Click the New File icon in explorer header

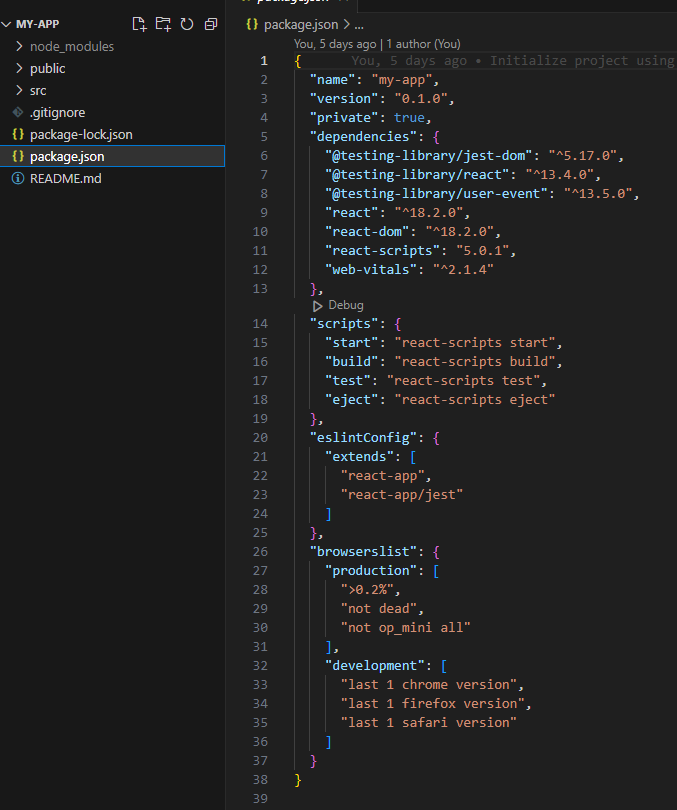[x=139, y=24]
